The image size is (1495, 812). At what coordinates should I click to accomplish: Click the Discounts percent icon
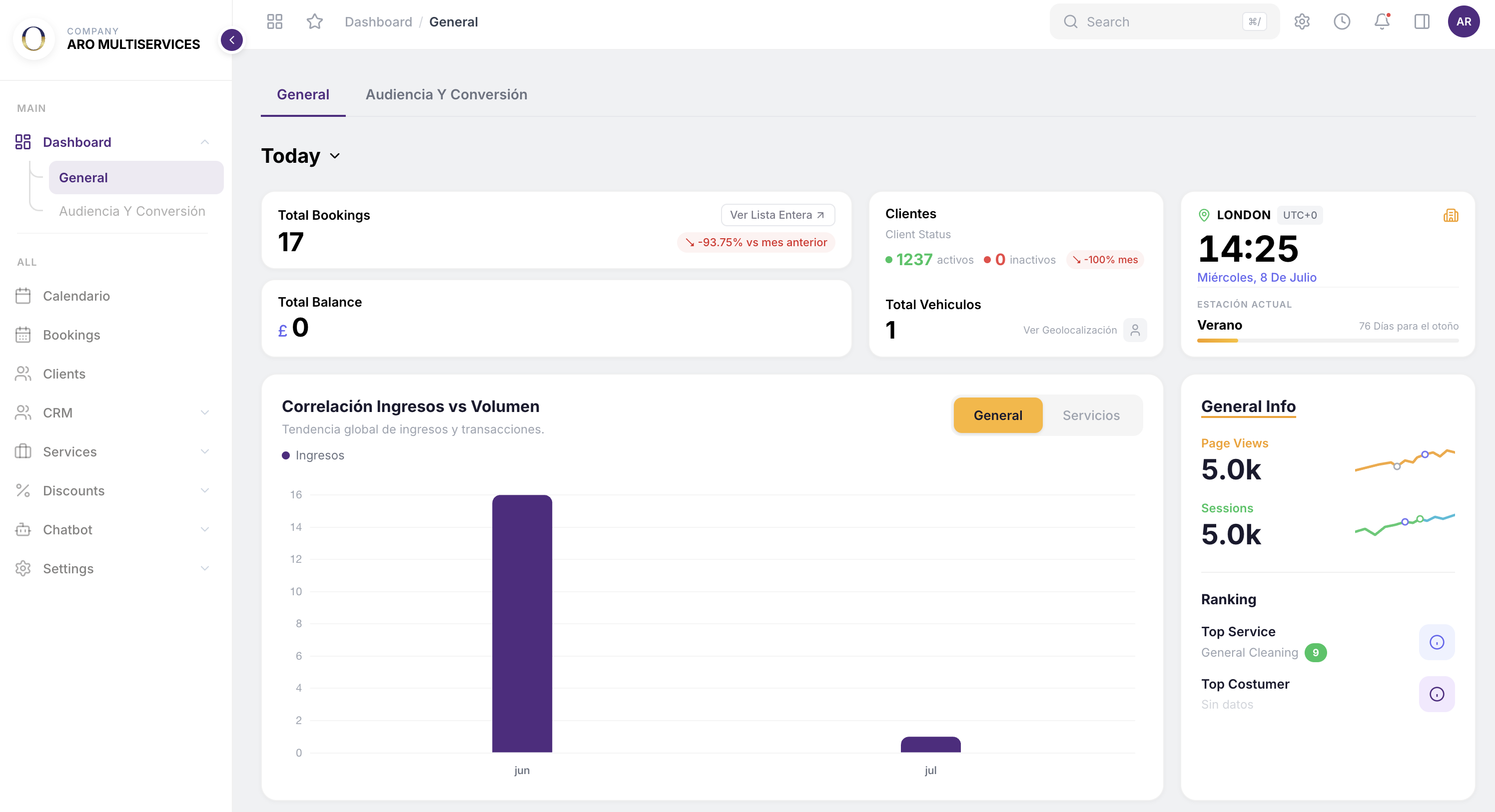pos(23,490)
